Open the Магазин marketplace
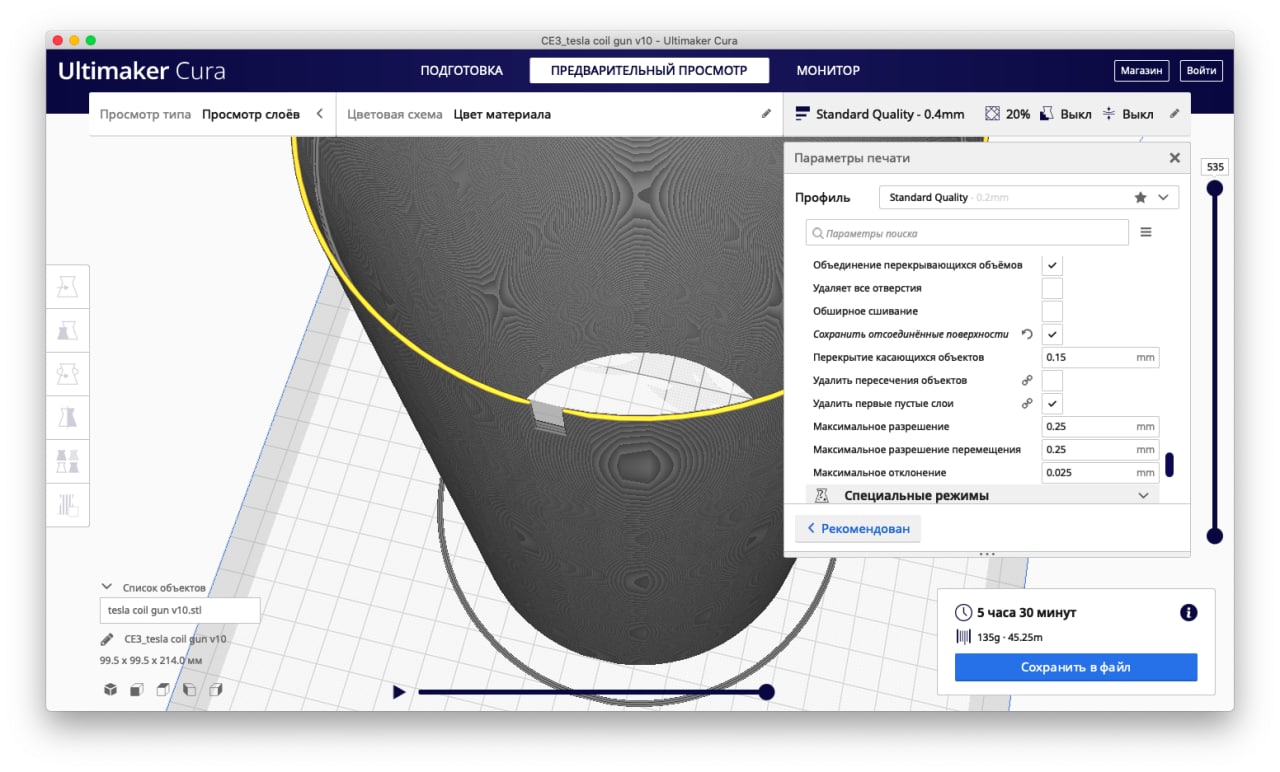This screenshot has width=1280, height=772. tap(1141, 71)
